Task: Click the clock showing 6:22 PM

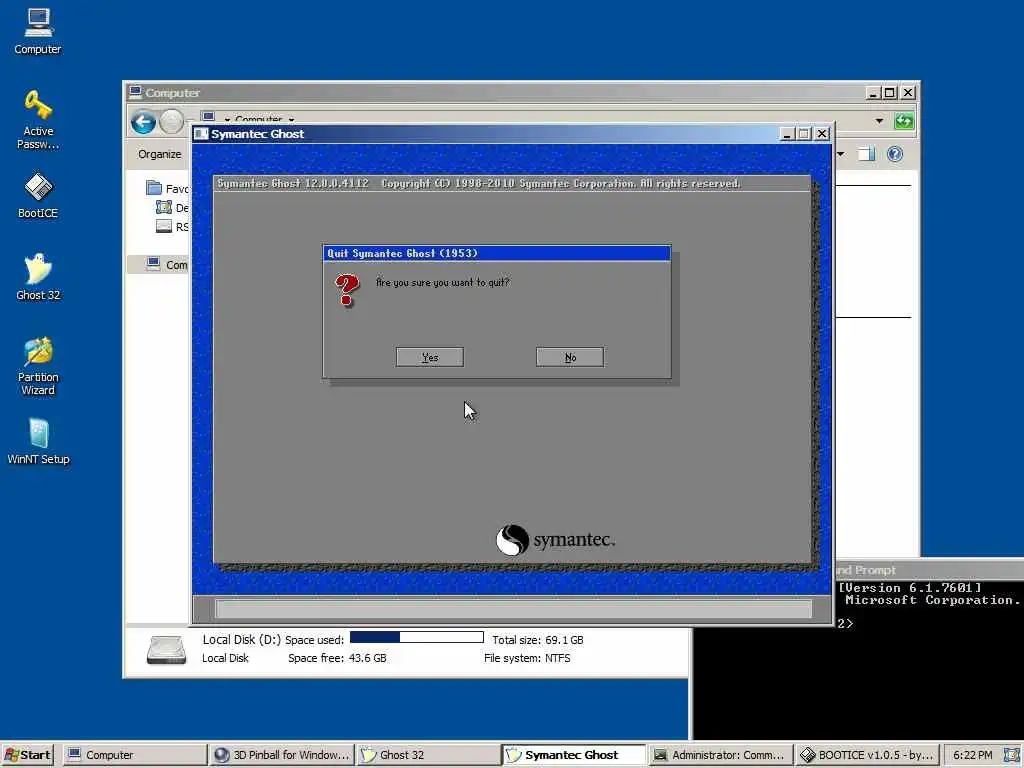Action: [x=972, y=755]
